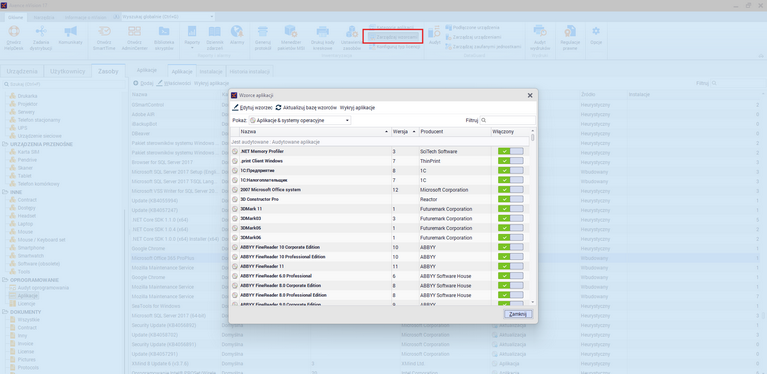The width and height of the screenshot is (767, 374).
Task: Click the Aktualizuj bazę wzorców refresh icon
Action: click(278, 108)
